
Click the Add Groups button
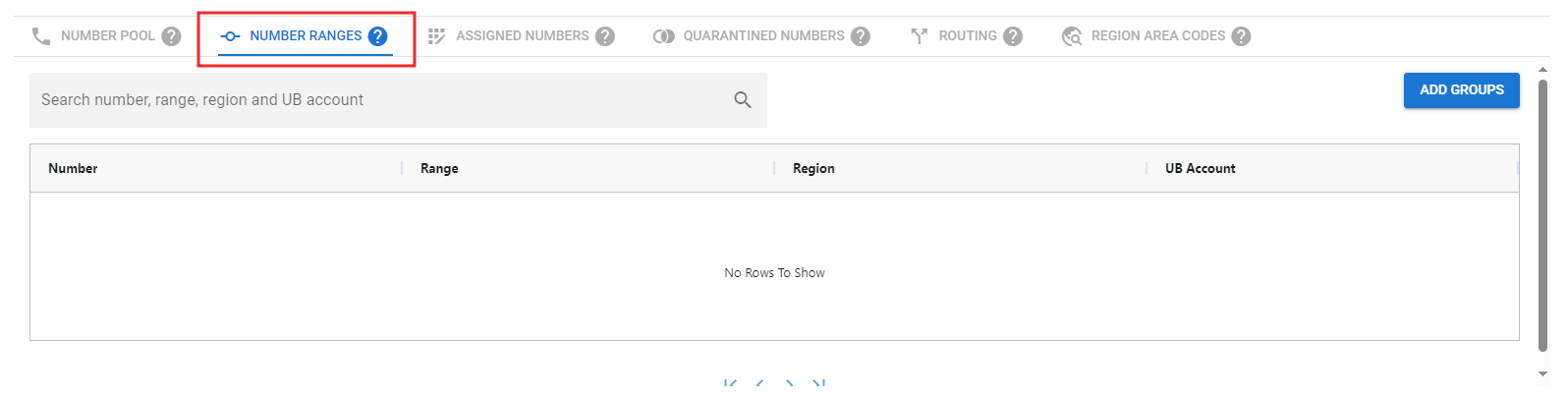point(1461,90)
